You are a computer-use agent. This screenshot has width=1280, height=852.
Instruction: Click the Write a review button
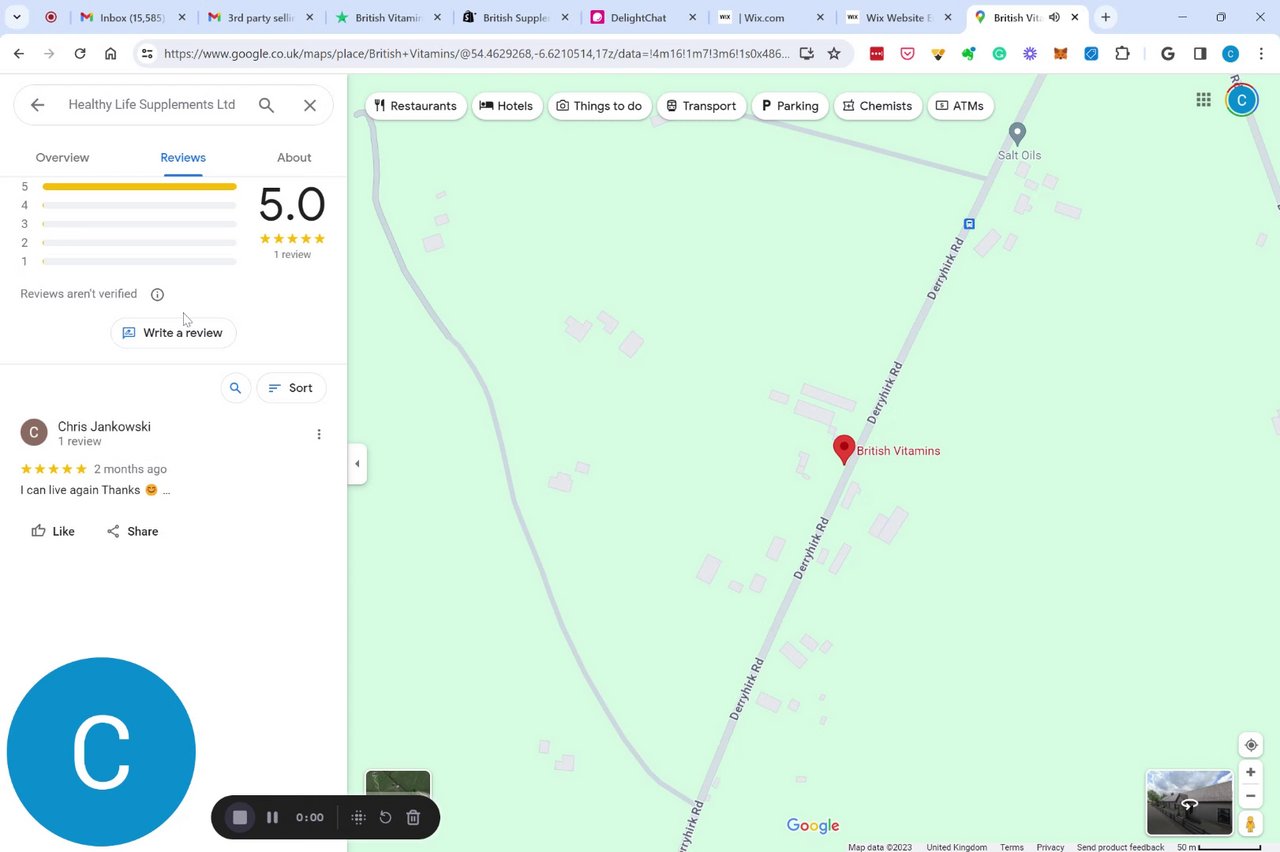pos(173,333)
